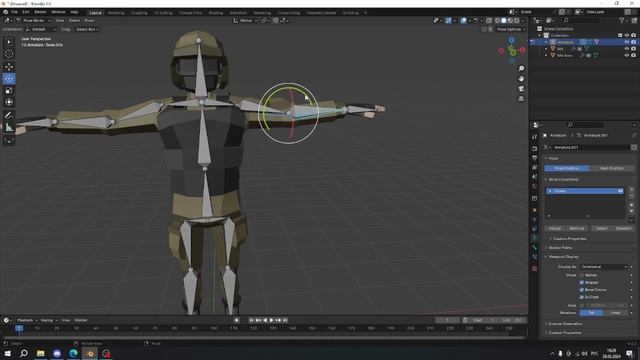640x360 pixels.
Task: Click the Blender logo menu icon
Action: (5, 12)
